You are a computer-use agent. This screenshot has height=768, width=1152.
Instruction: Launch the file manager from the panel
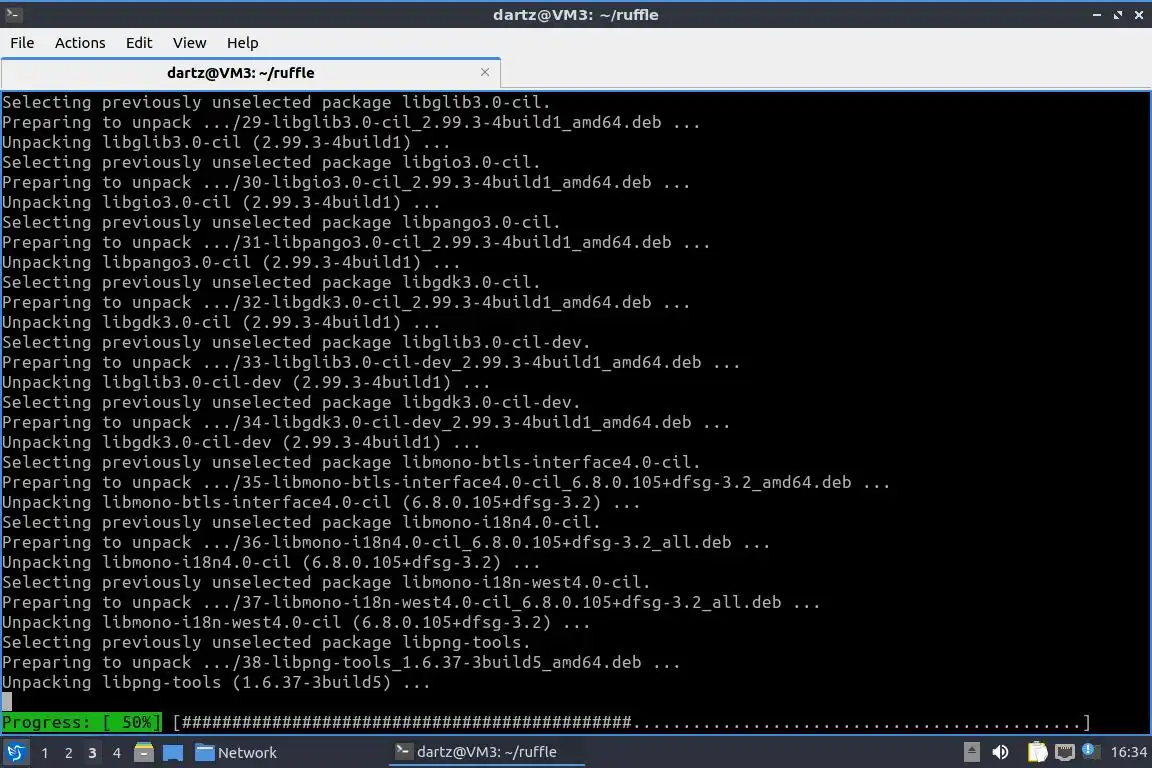point(144,753)
